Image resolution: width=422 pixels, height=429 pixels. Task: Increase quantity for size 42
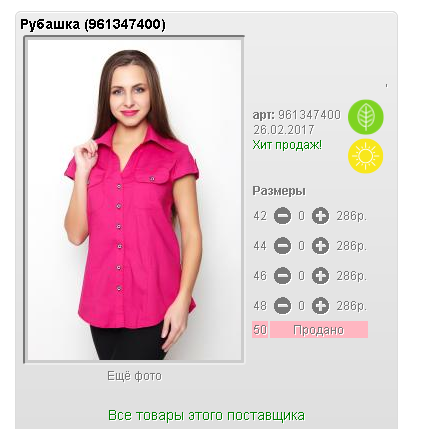click(320, 216)
